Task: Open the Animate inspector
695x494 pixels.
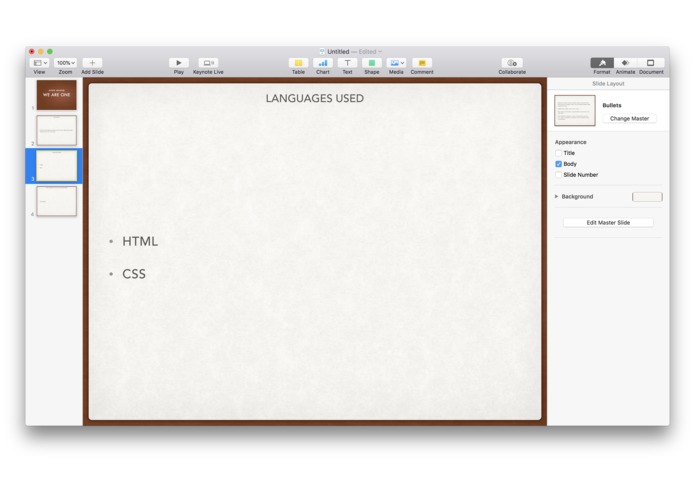Action: point(625,63)
